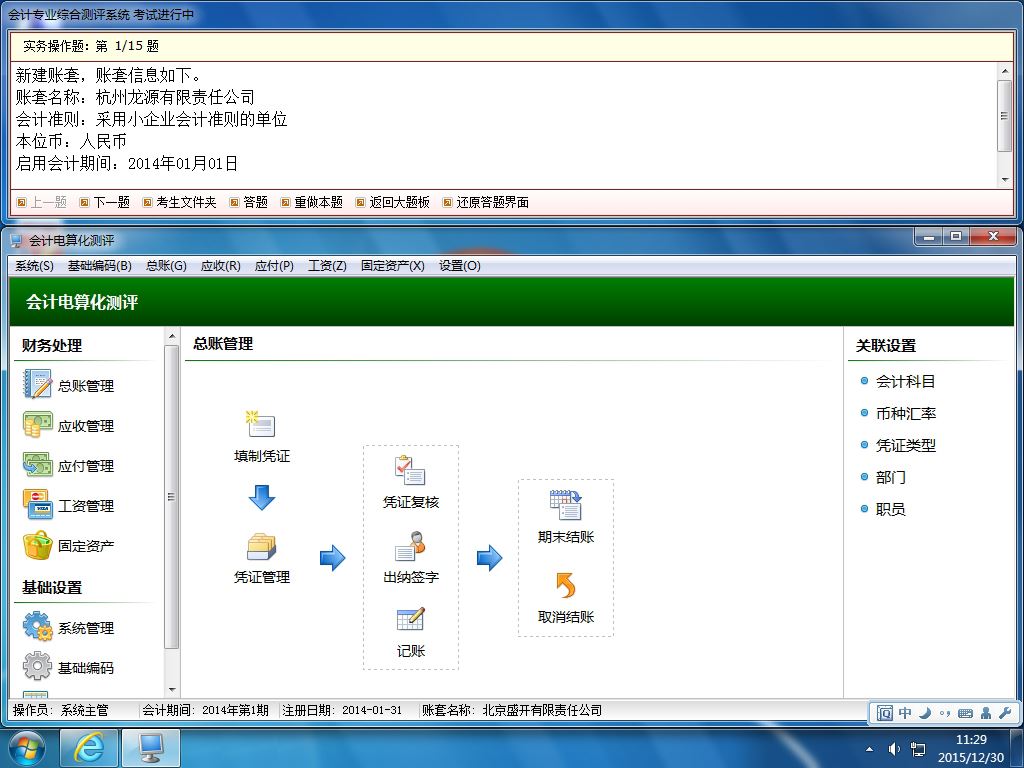Click the IME soft keyboard icon
The height and width of the screenshot is (768, 1024).
(965, 712)
